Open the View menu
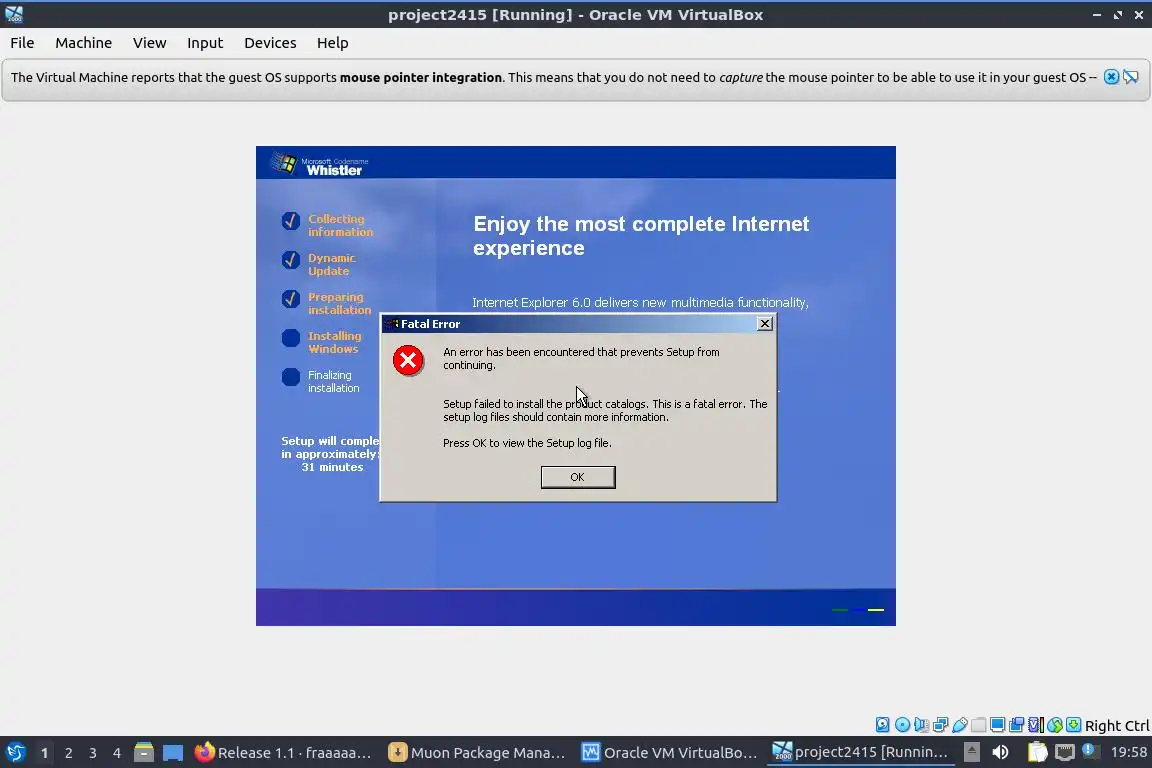The image size is (1152, 768). click(150, 43)
